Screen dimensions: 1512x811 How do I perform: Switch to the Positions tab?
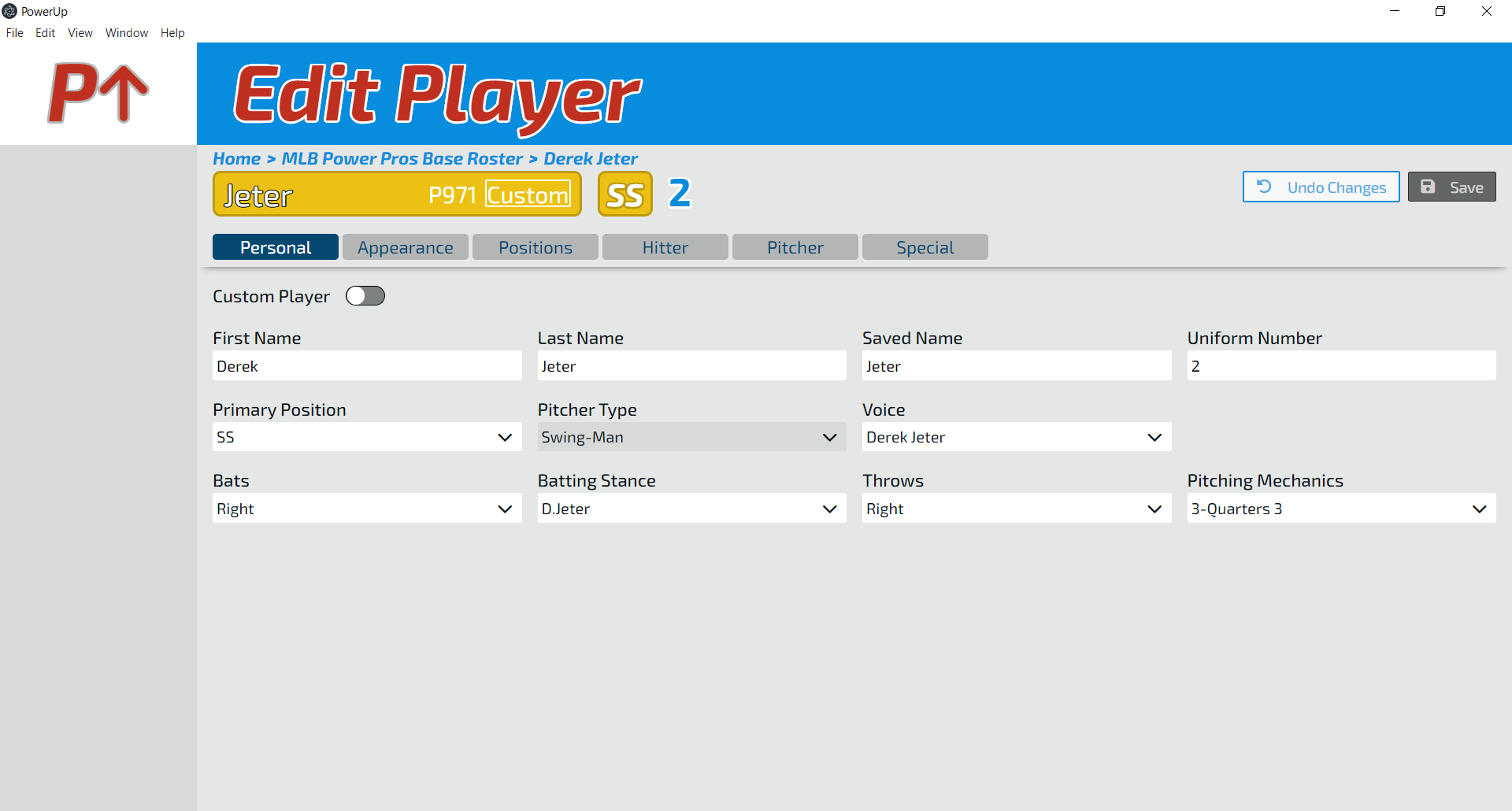click(x=535, y=247)
